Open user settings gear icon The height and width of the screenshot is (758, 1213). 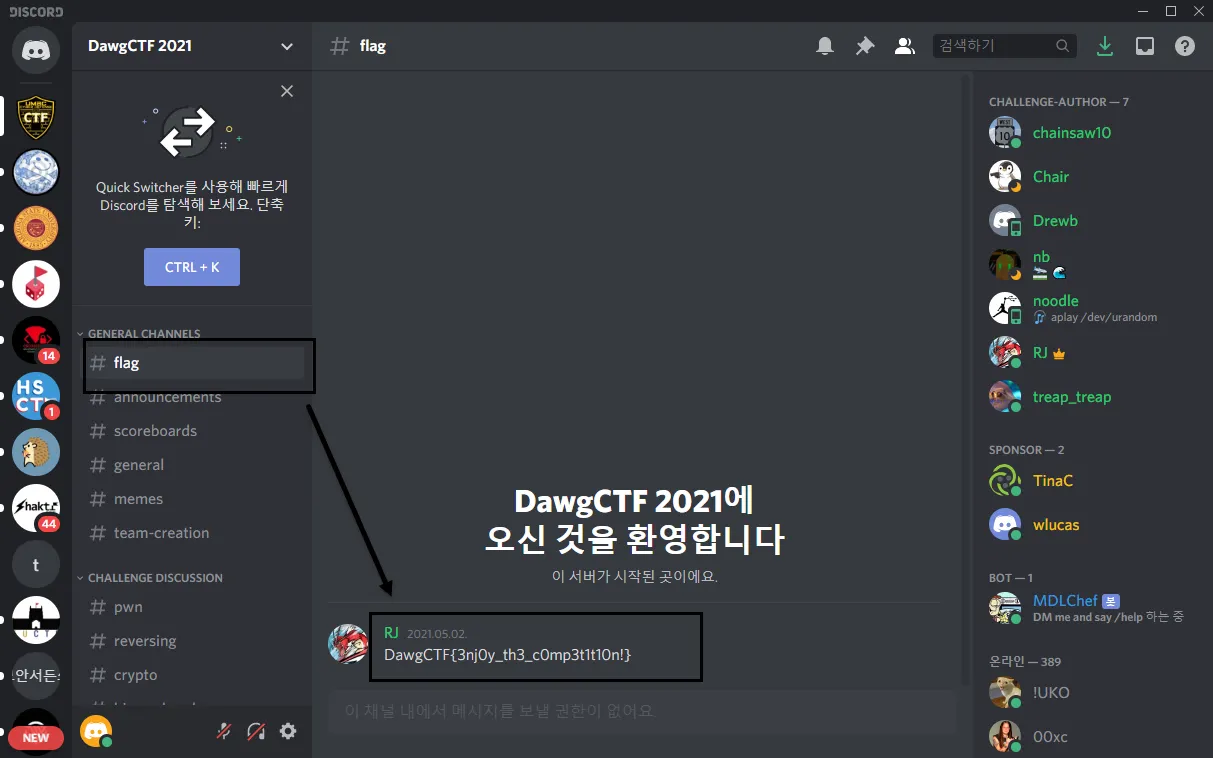(288, 731)
